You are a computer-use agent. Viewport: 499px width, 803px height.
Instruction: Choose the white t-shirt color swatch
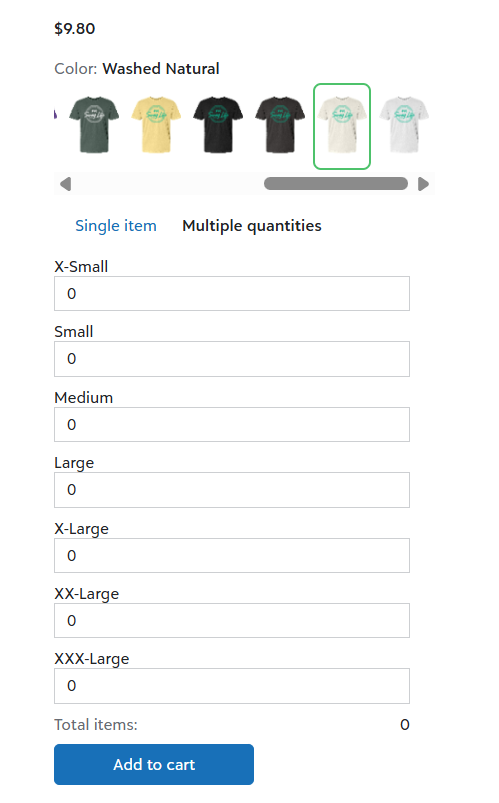(404, 125)
